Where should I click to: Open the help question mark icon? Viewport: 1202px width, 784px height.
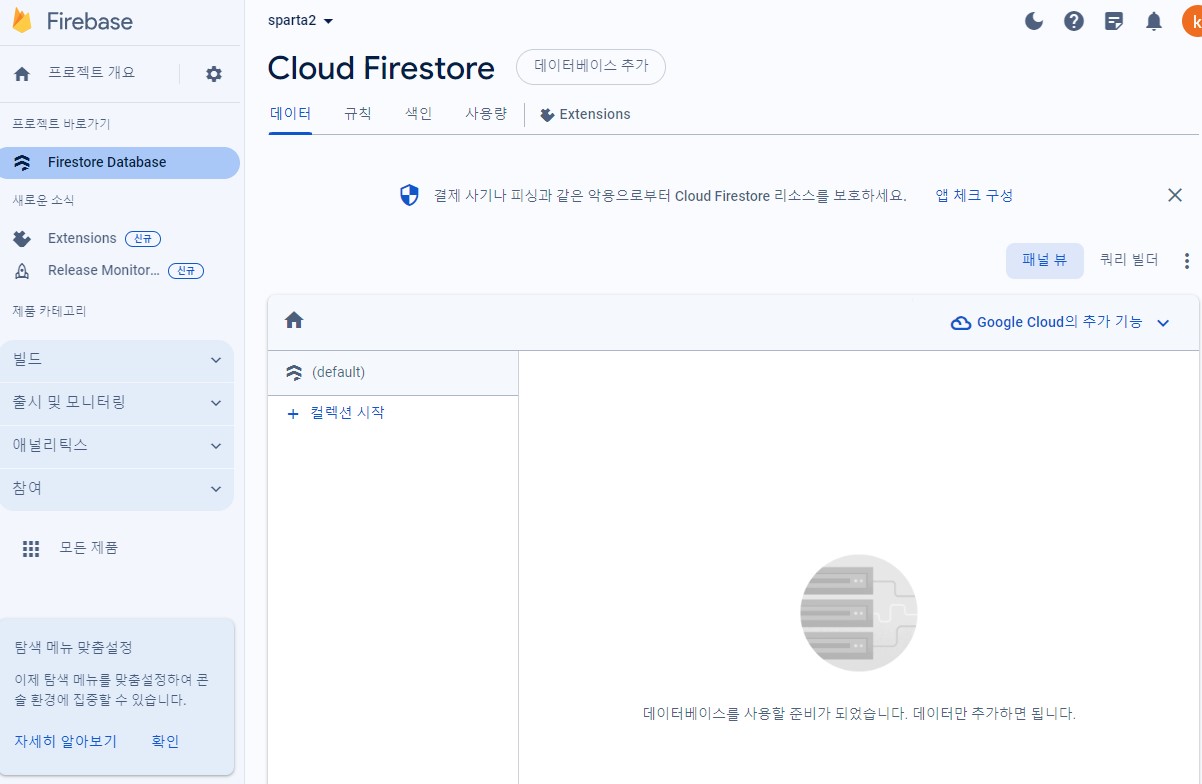[1074, 21]
